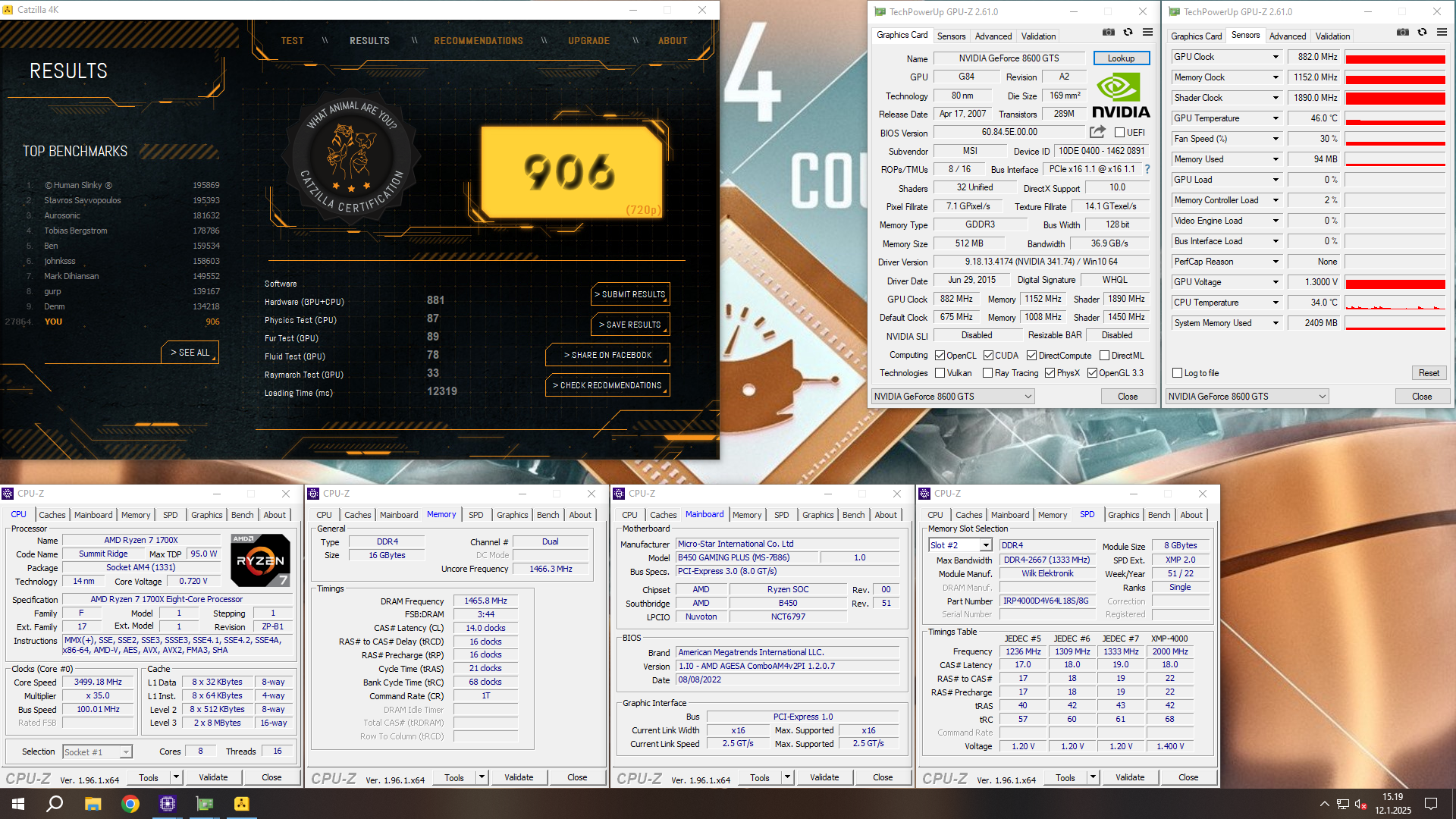
Task: Open UPGRADE tab in Catzilla
Action: click(x=588, y=41)
